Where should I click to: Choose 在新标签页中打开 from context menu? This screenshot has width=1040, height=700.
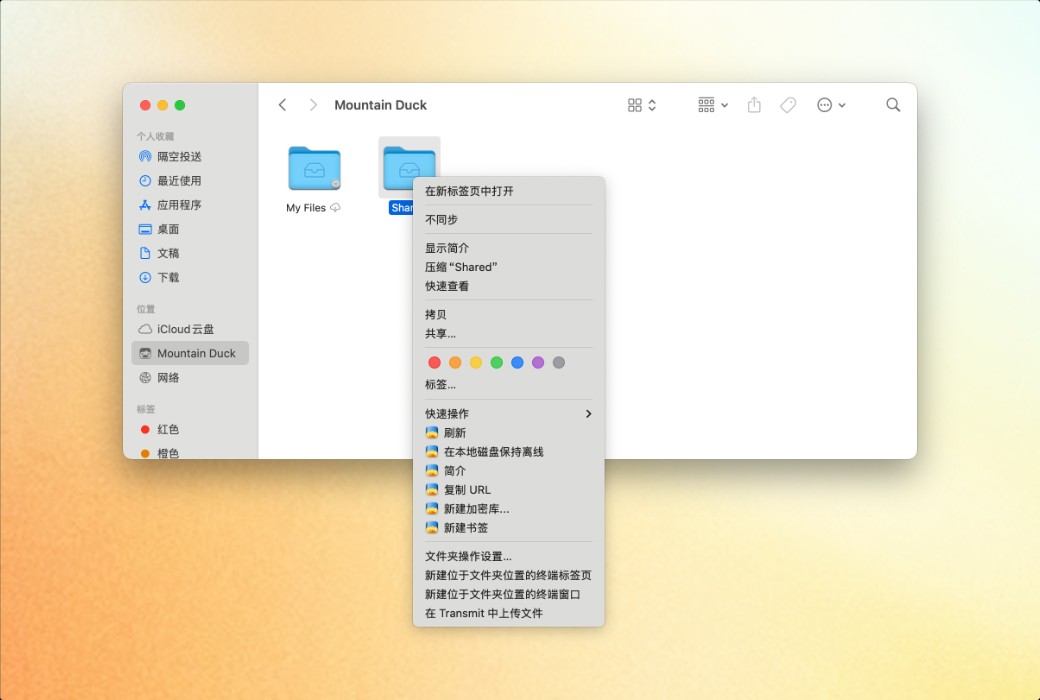(509, 191)
